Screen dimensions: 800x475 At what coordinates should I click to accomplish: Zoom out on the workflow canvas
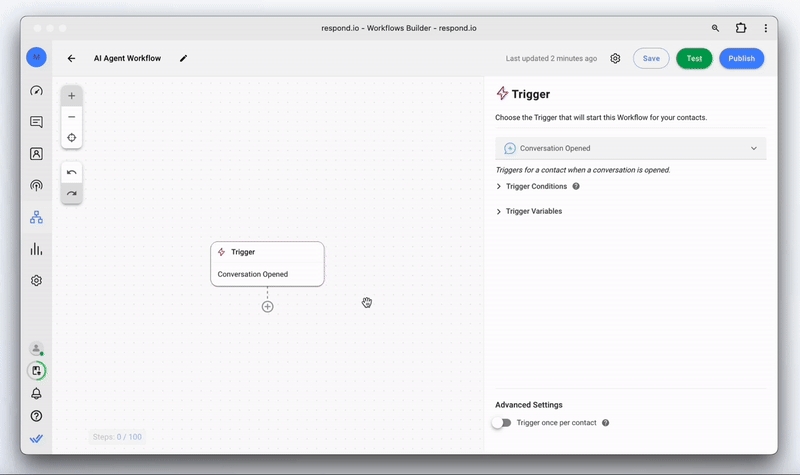coord(71,117)
